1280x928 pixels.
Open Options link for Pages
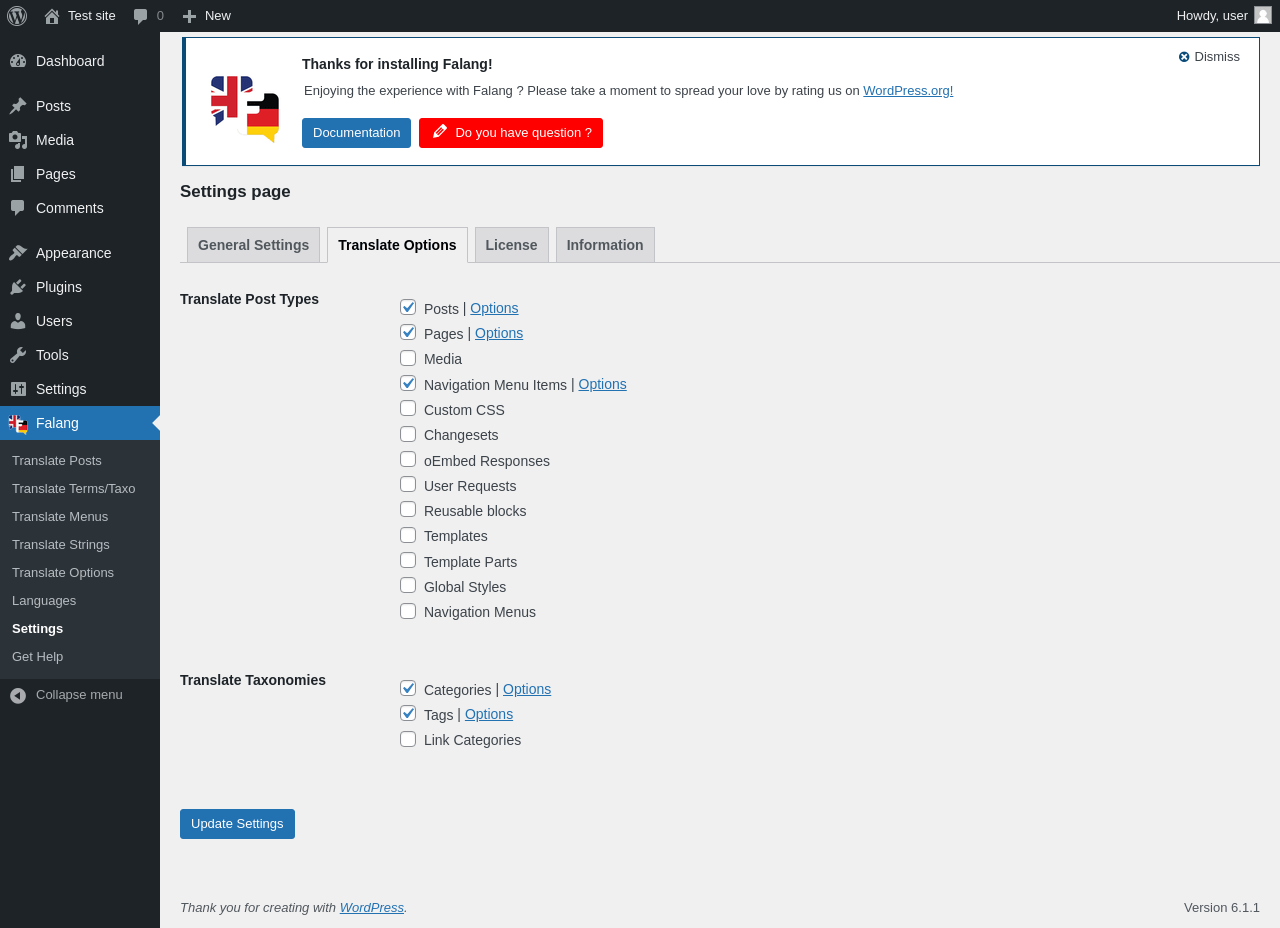point(499,333)
